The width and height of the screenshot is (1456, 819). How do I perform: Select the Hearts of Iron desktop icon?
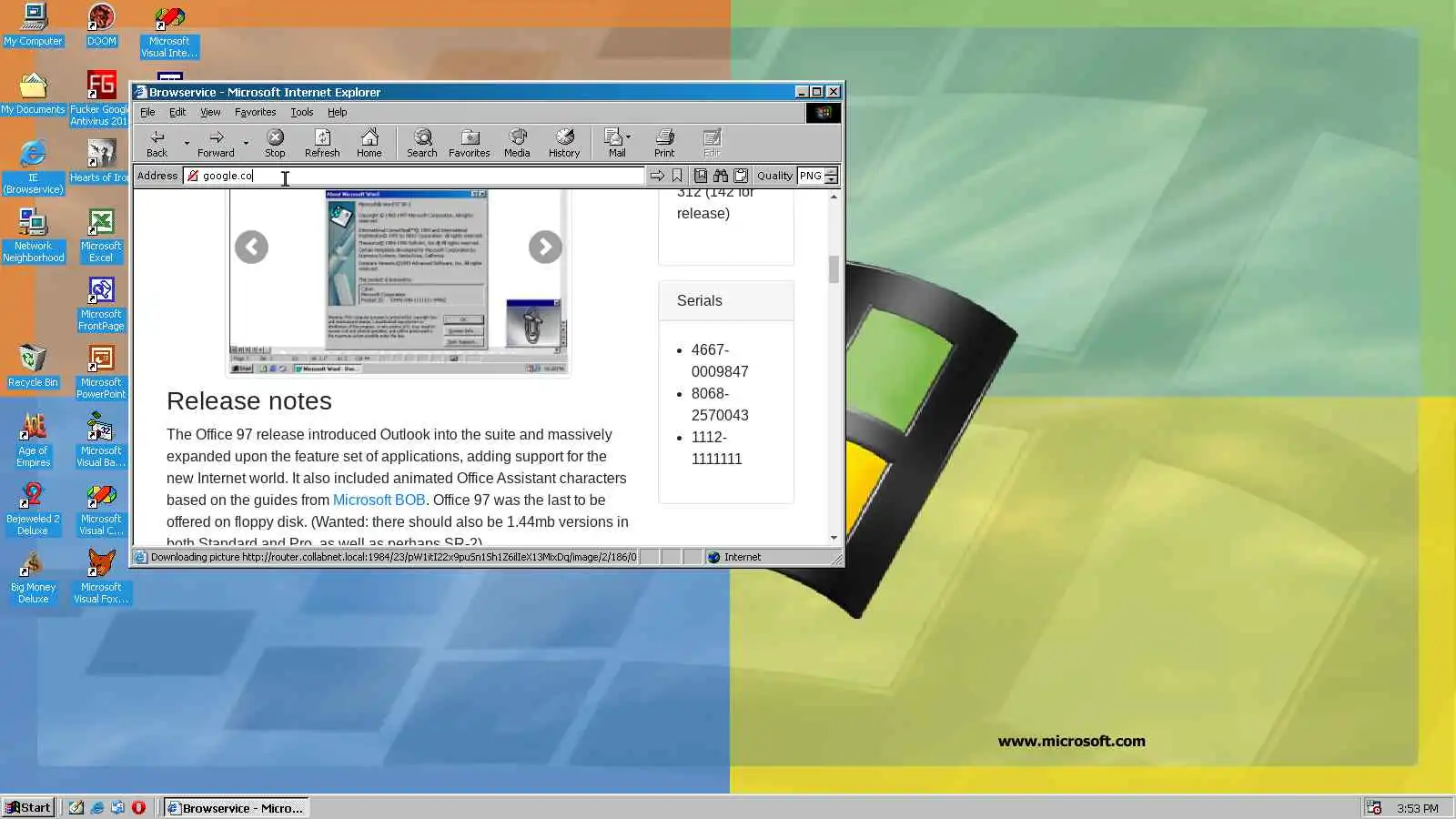click(x=100, y=161)
